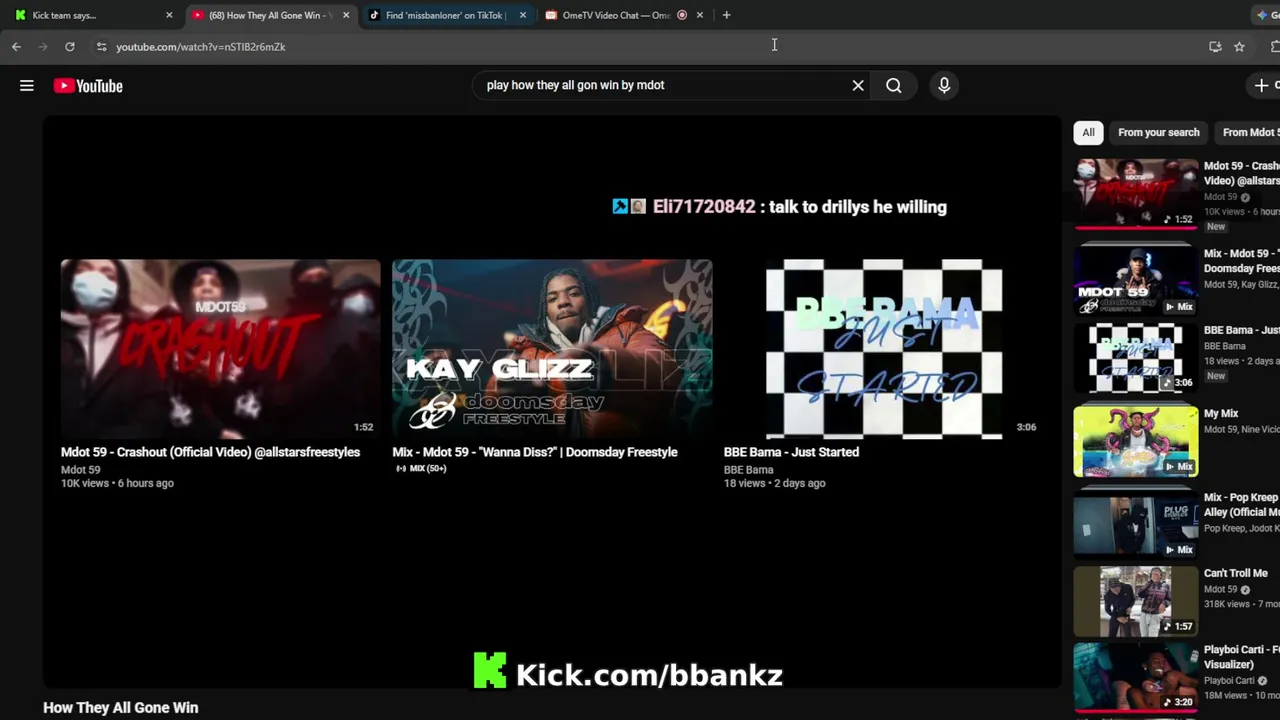Image resolution: width=1280 pixels, height=720 pixels.
Task: Open Pop Kreep mix sidebar thumbnail
Action: tap(1135, 523)
